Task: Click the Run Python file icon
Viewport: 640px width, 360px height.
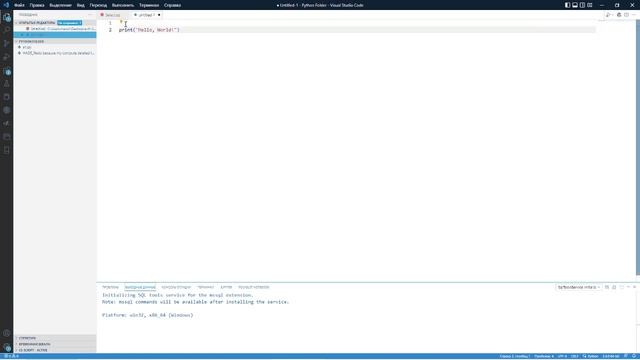Action: coord(608,15)
